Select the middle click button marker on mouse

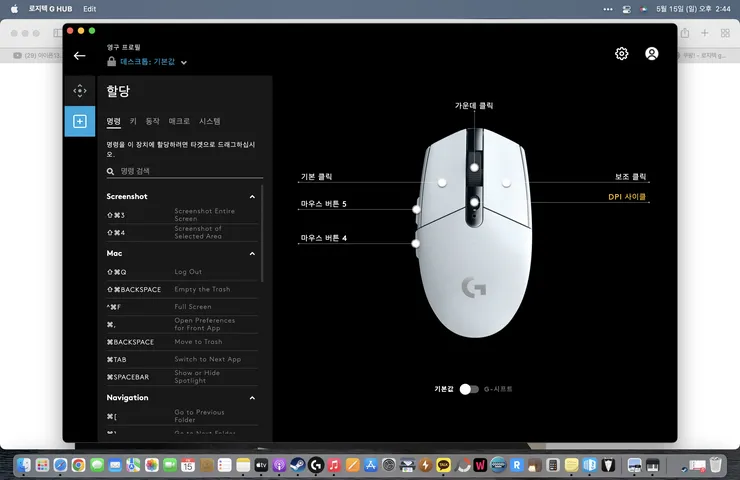pos(474,168)
